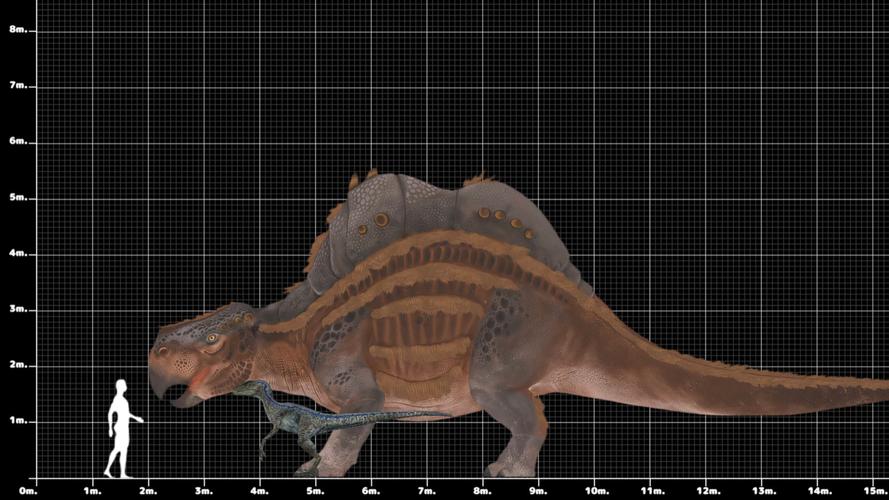Click the "7m." label on horizontal axis
Image resolution: width=889 pixels, height=500 pixels.
[426, 491]
